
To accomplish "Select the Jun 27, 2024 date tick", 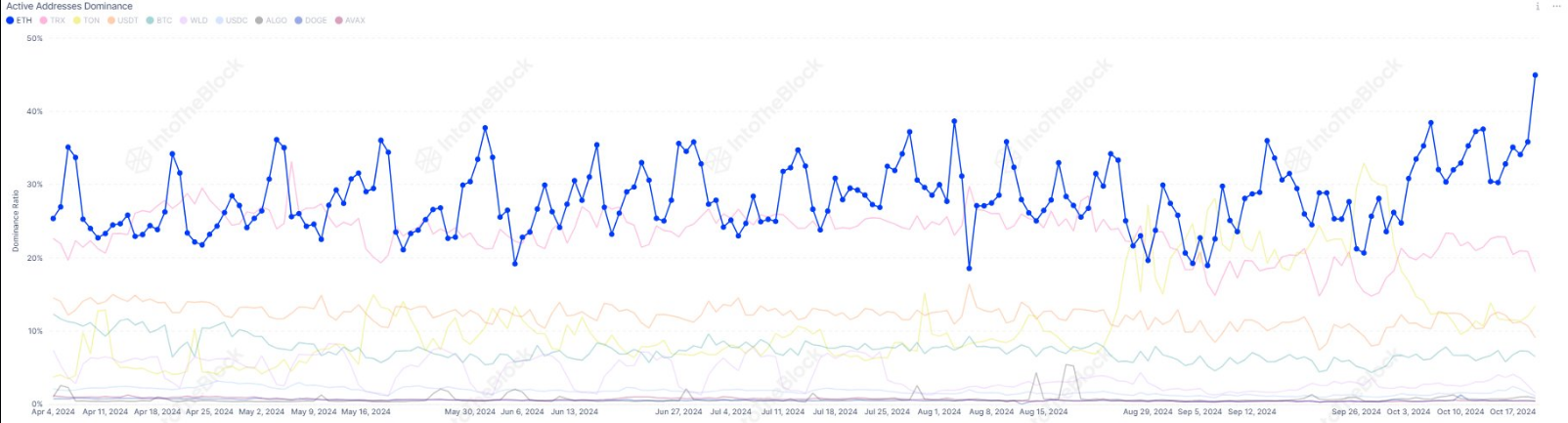I will (x=678, y=412).
